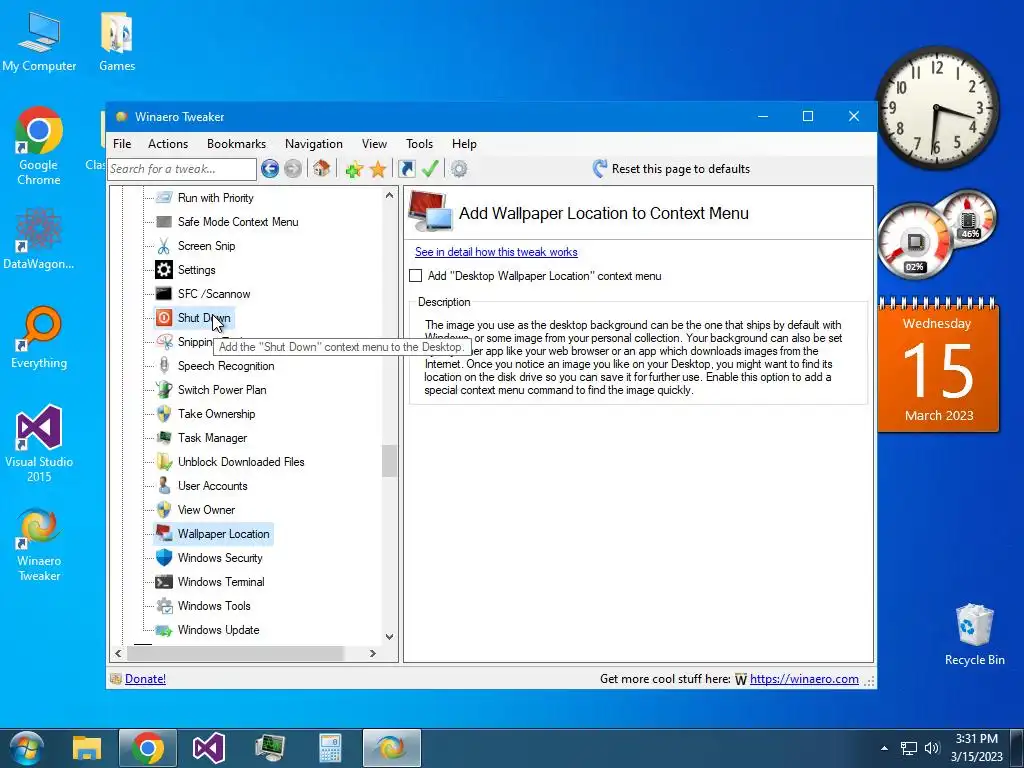1024x768 pixels.
Task: Click the Unblock Downloaded Files folder icon
Action: click(164, 462)
